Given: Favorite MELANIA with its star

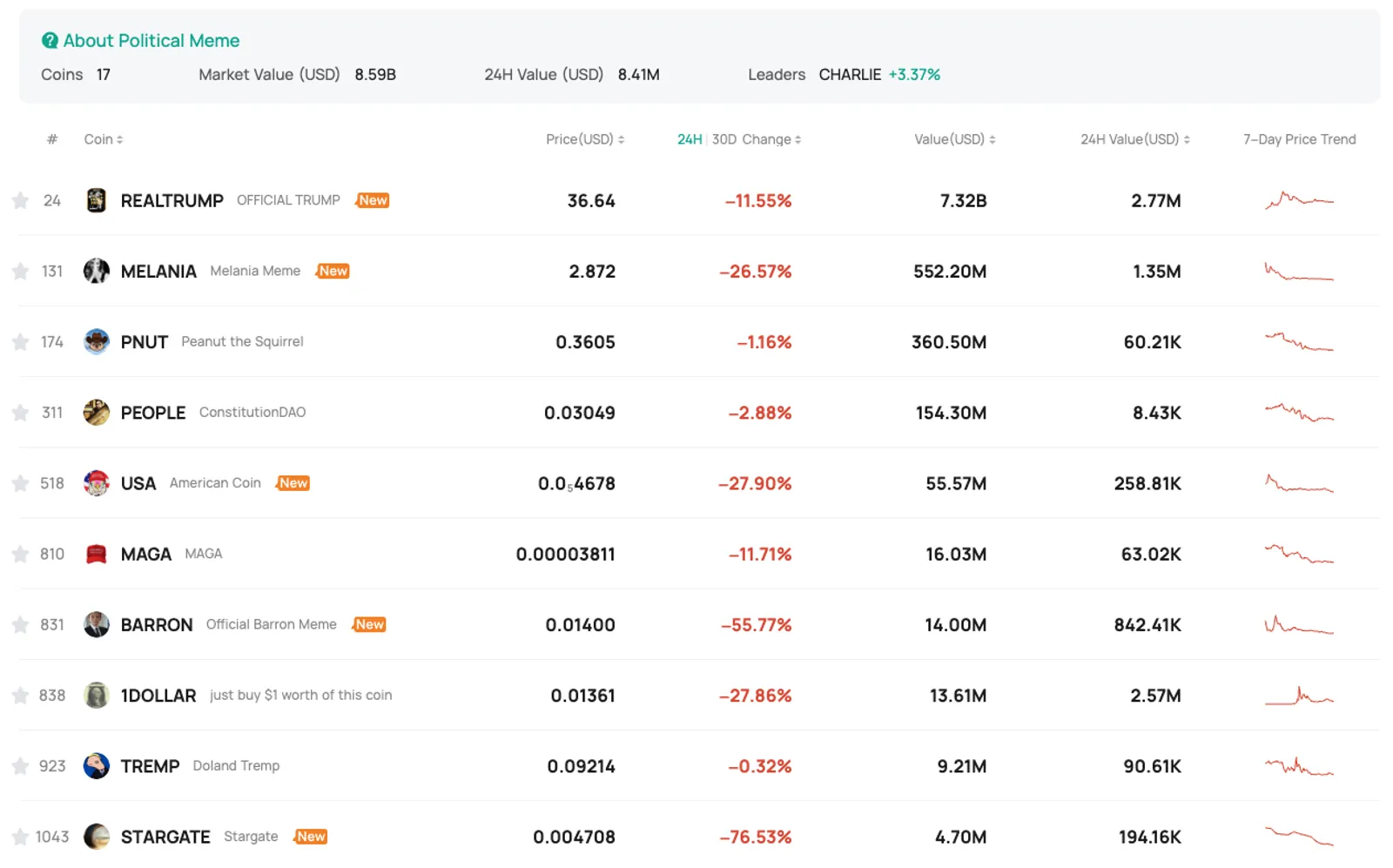Looking at the screenshot, I should [x=20, y=271].
